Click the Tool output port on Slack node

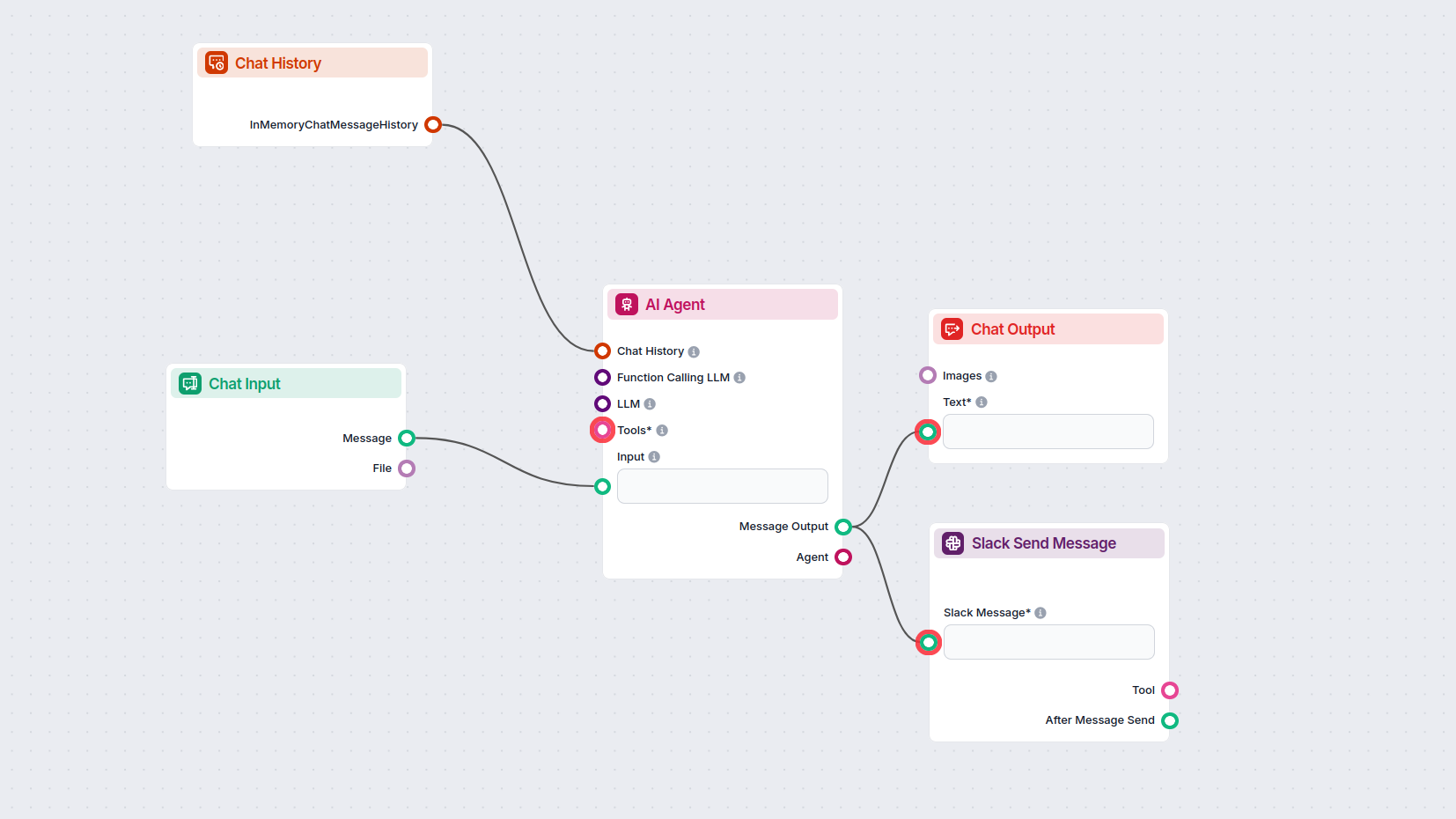click(x=1169, y=690)
